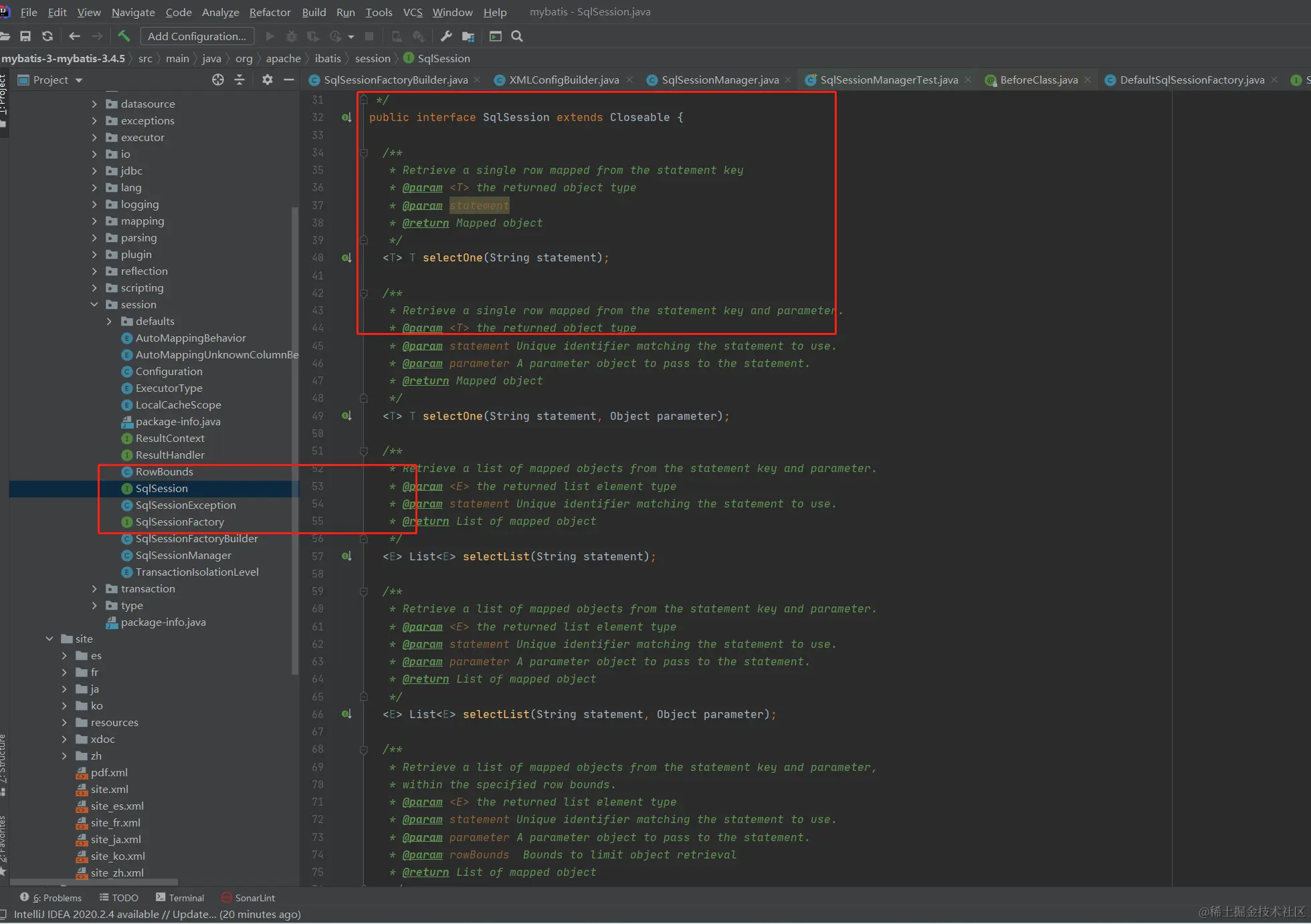The height and width of the screenshot is (924, 1311).
Task: Click the Build Project hammer icon
Action: click(x=124, y=36)
